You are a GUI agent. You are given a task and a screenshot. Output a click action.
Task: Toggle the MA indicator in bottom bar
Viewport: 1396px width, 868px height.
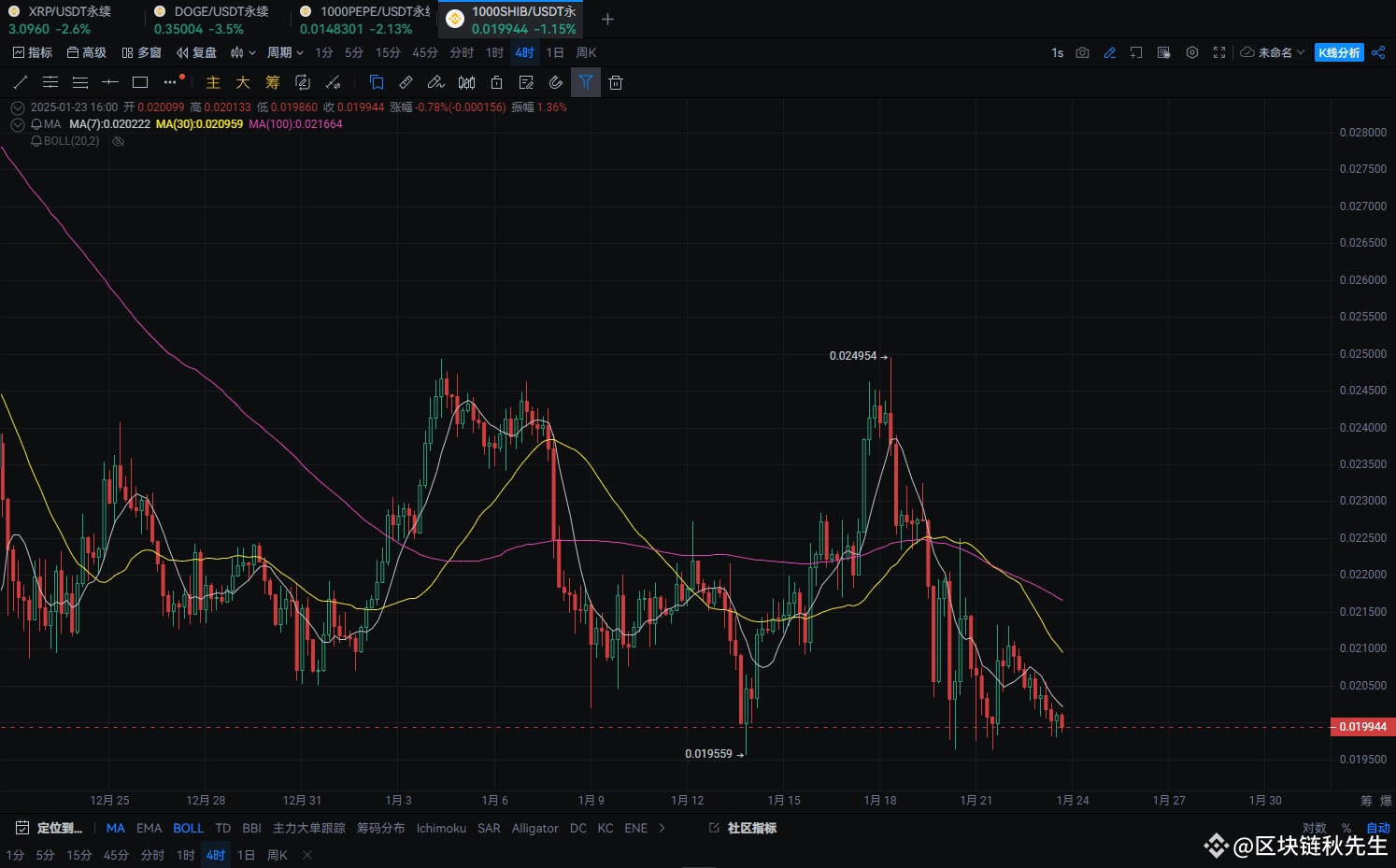[115, 828]
